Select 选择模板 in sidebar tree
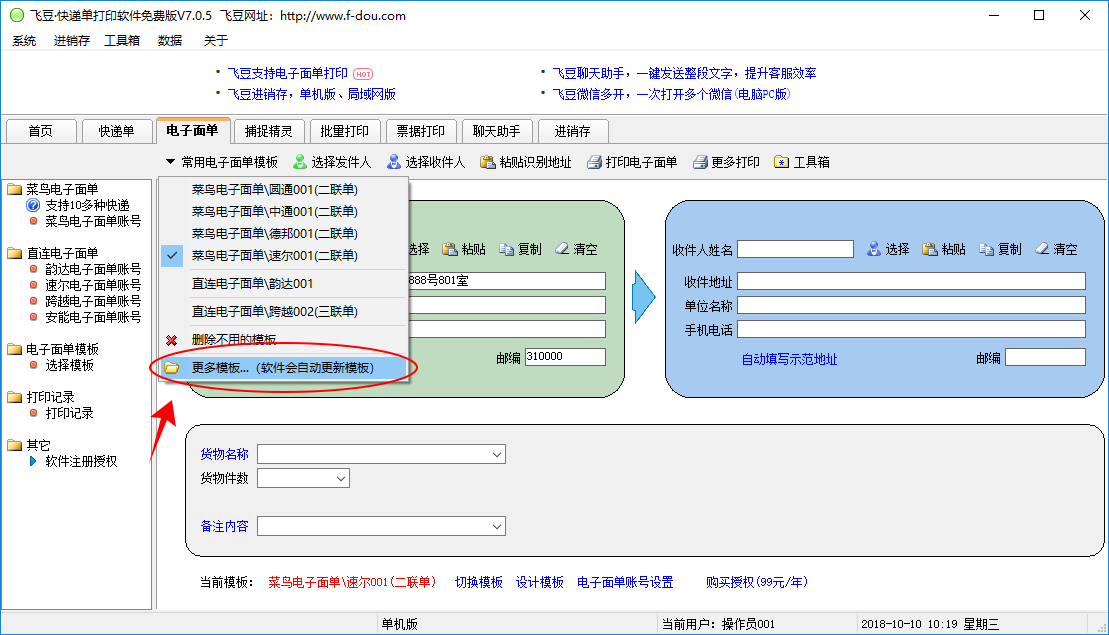Image resolution: width=1109 pixels, height=635 pixels. click(x=69, y=365)
